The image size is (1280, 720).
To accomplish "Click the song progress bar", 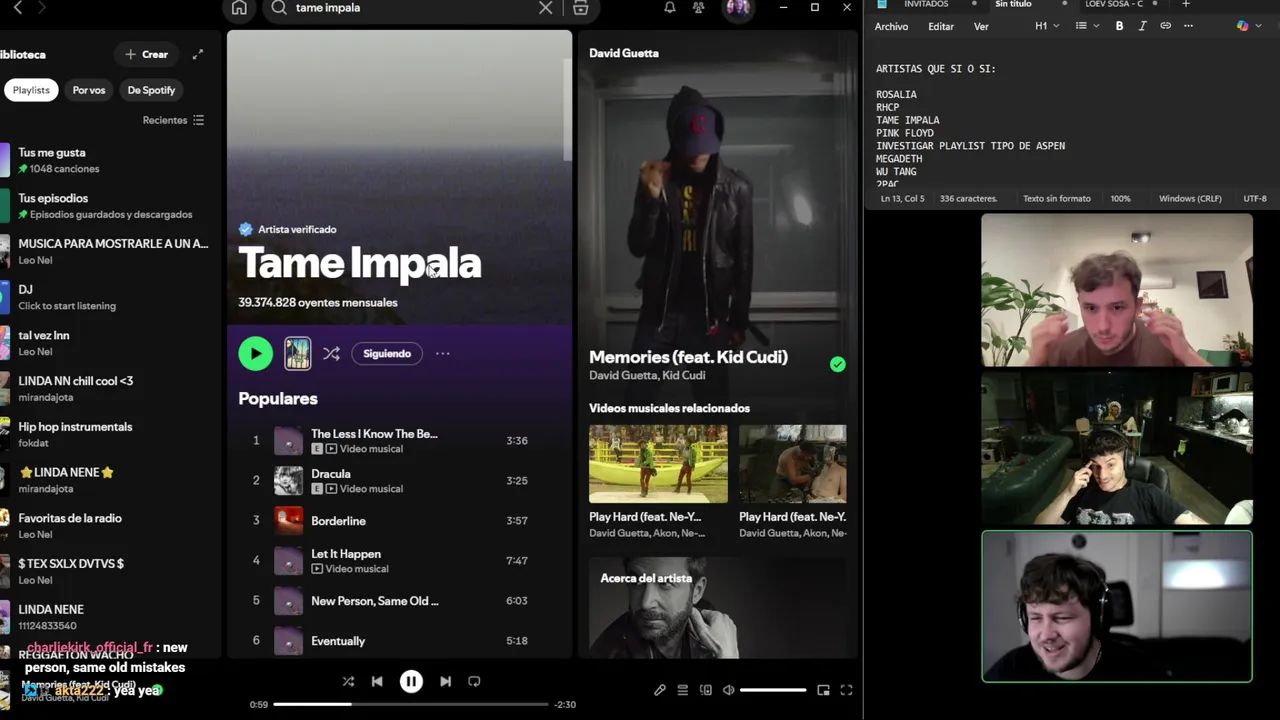I will coord(411,704).
